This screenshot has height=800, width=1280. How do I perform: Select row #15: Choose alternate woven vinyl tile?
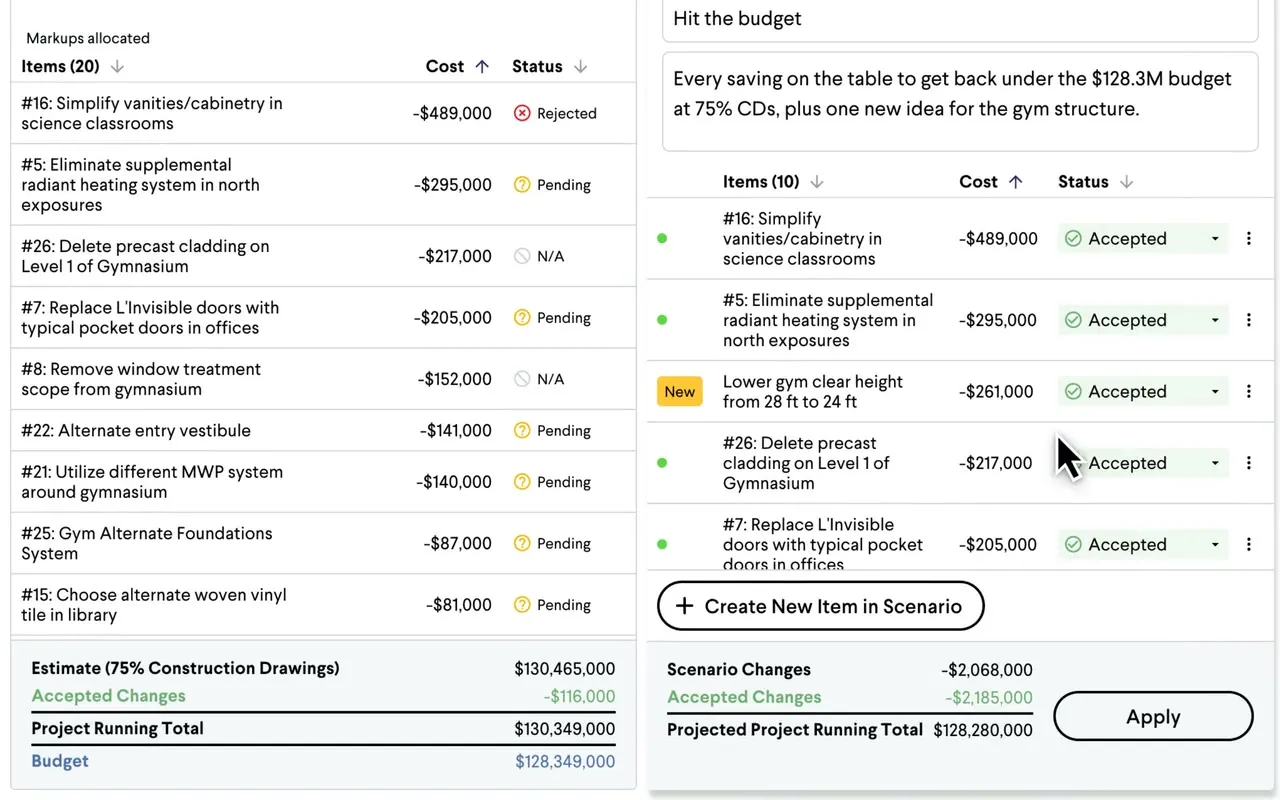click(323, 605)
